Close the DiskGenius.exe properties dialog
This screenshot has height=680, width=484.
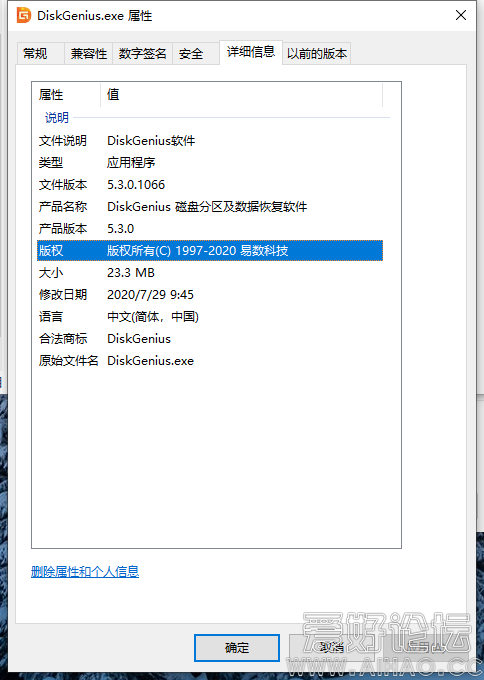(x=461, y=15)
